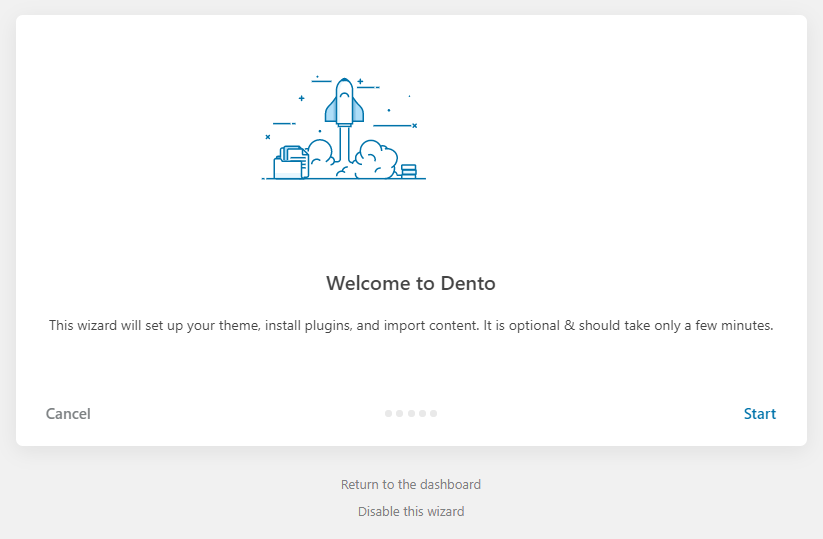Viewport: 823px width, 539px height.
Task: Click the rocket ship illustration
Action: [344, 101]
